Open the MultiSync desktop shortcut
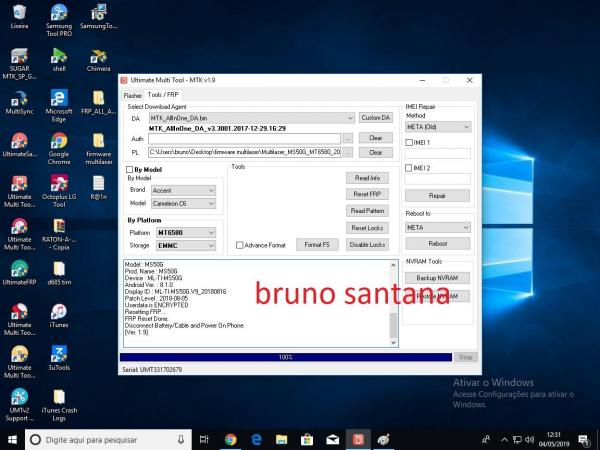 pyautogui.click(x=19, y=103)
